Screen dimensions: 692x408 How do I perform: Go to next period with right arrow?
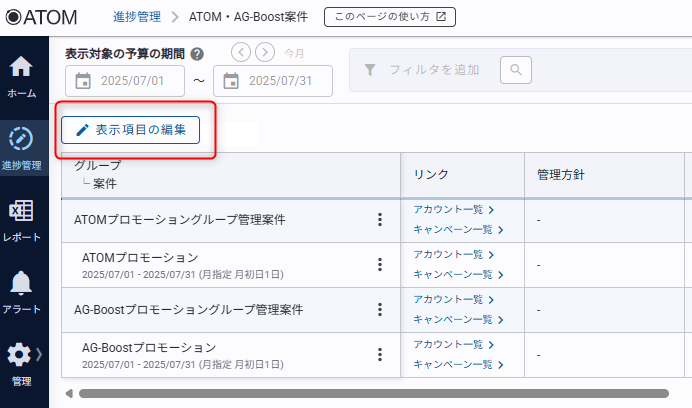coord(264,53)
